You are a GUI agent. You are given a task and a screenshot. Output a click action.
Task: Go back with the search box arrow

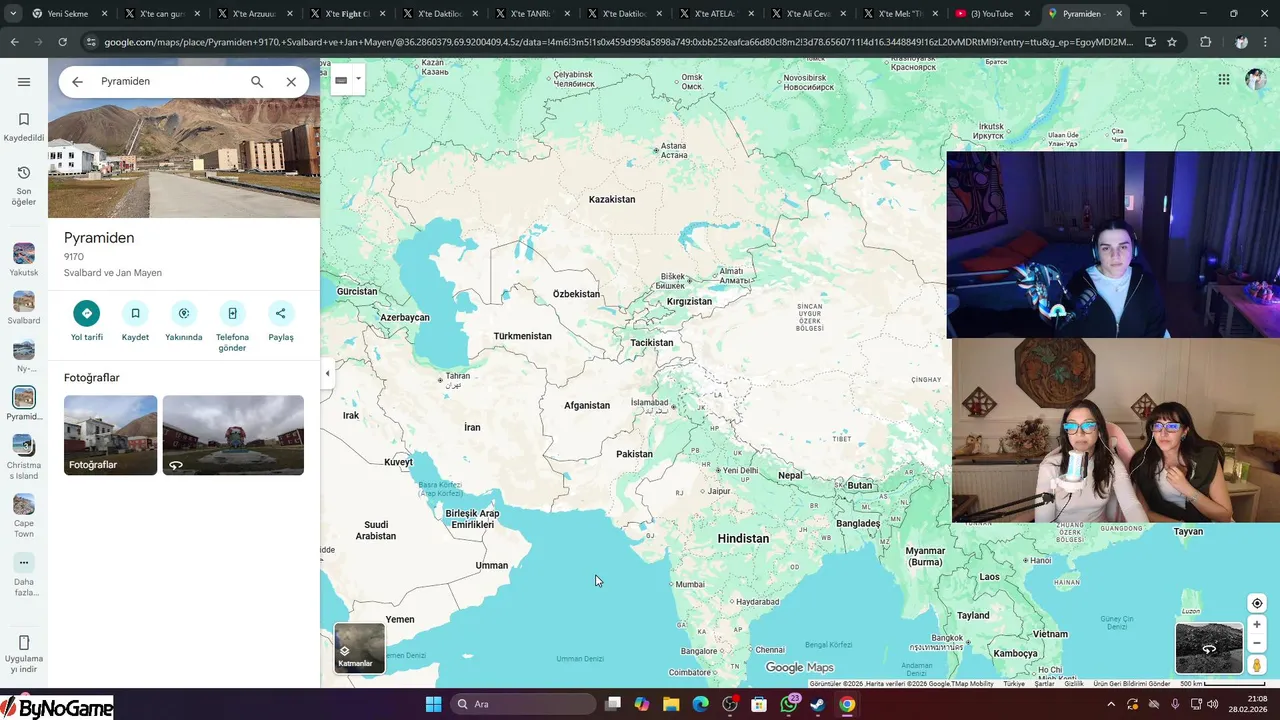point(77,82)
